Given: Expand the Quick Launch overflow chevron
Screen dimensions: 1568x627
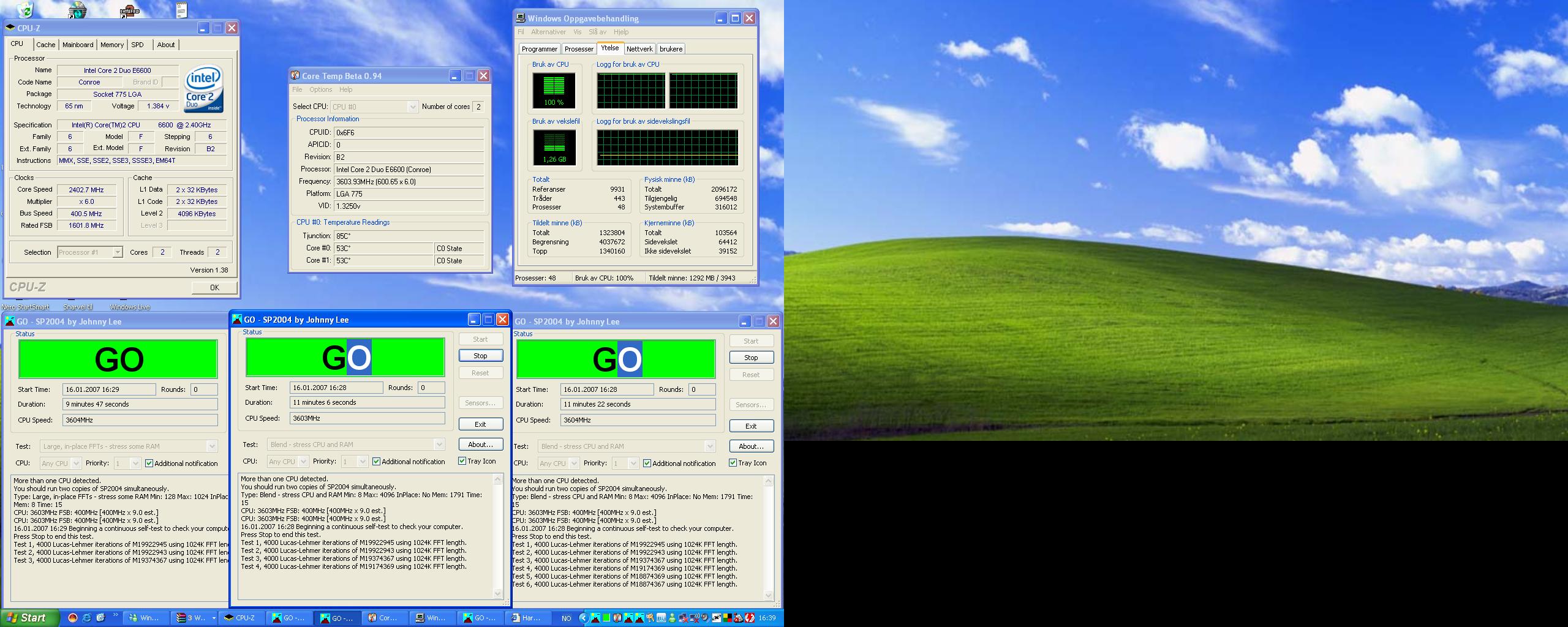Looking at the screenshot, I should (116, 615).
